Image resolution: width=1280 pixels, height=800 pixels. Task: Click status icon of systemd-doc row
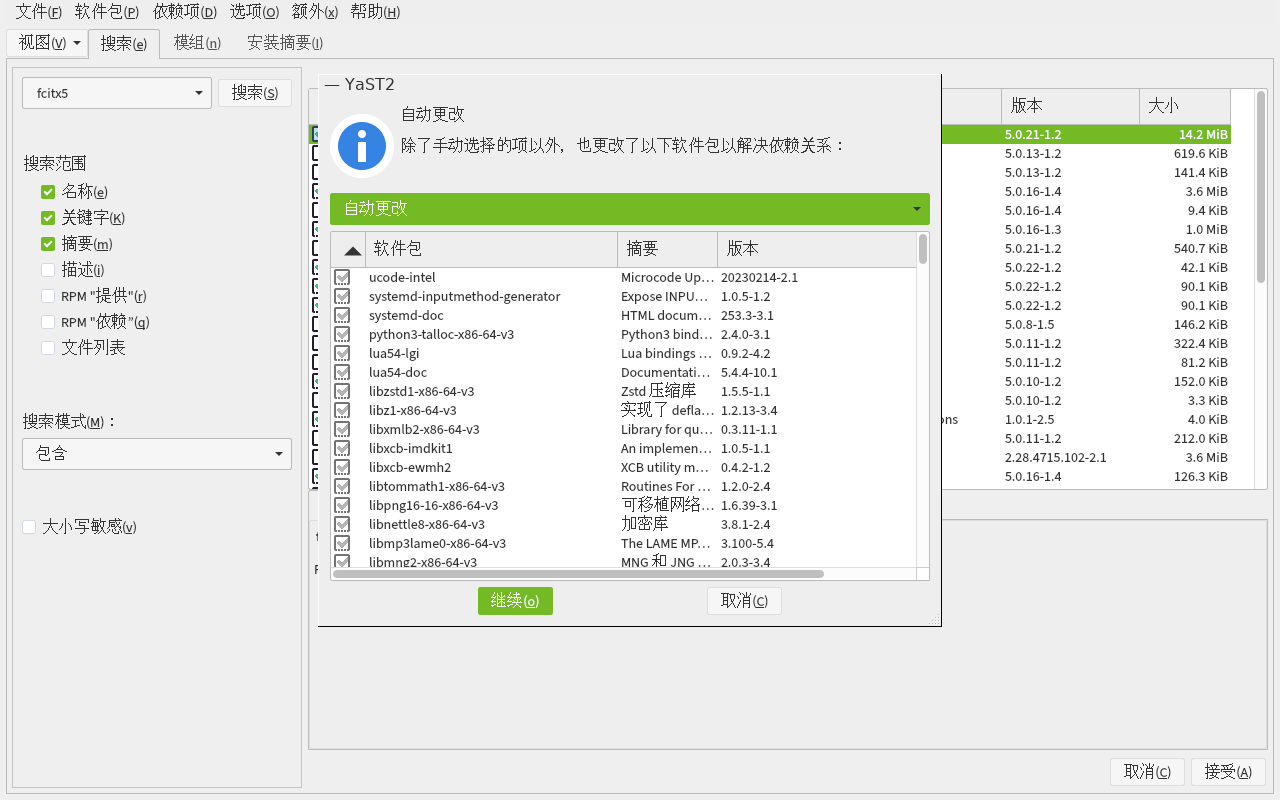tap(342, 315)
